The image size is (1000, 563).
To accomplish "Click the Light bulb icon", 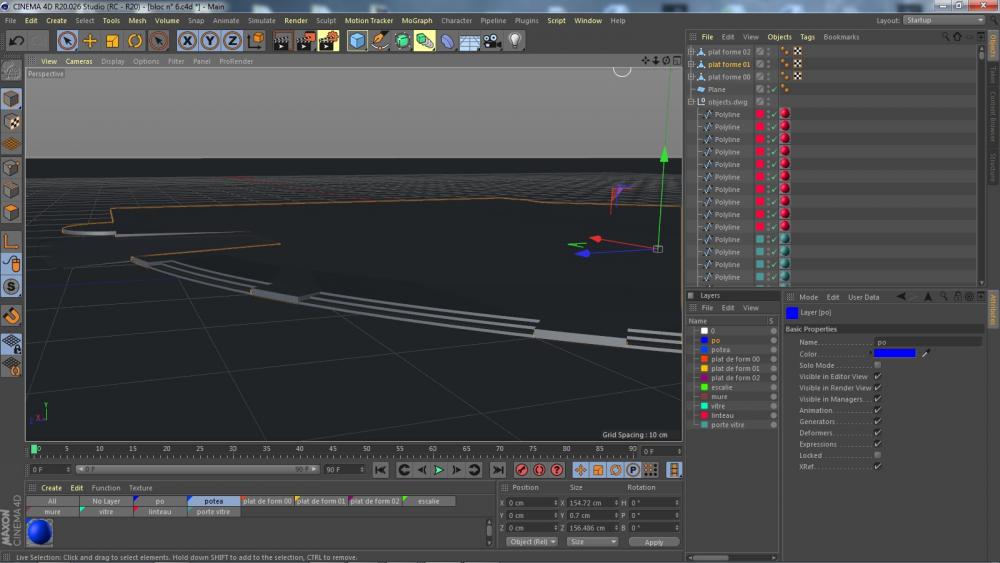I will pos(515,41).
